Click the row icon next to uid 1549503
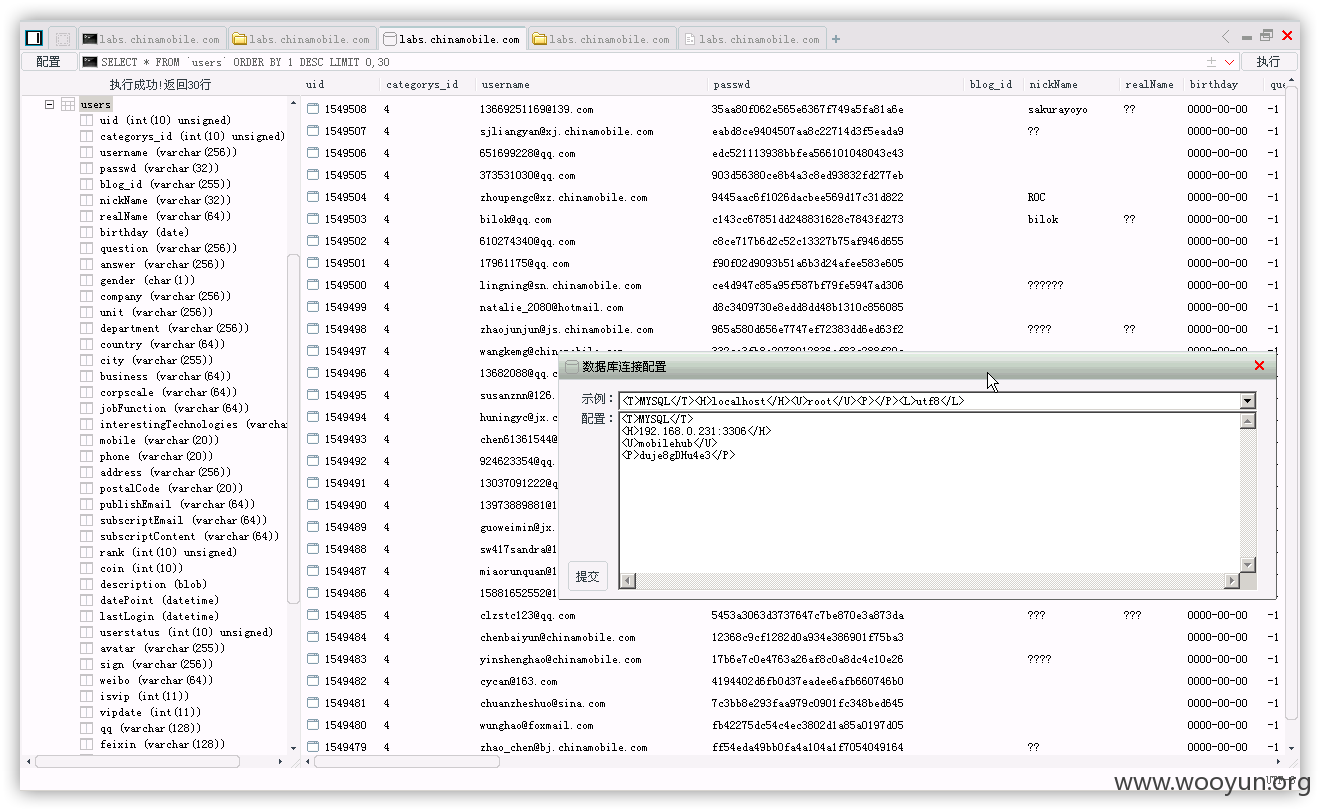This screenshot has height=811, width=1320. pyautogui.click(x=313, y=219)
